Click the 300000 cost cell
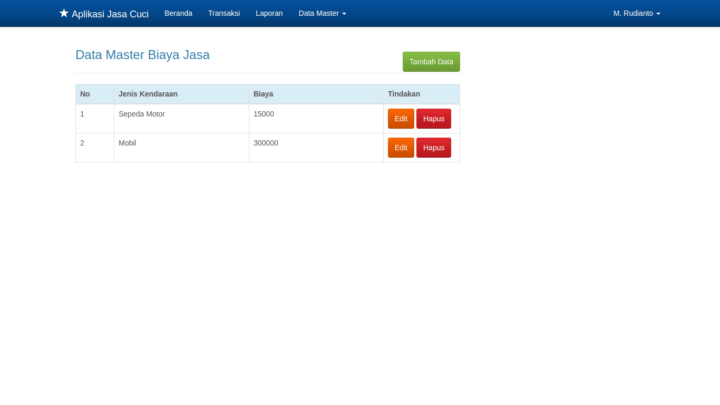Viewport: 720px width, 405px height. click(266, 143)
